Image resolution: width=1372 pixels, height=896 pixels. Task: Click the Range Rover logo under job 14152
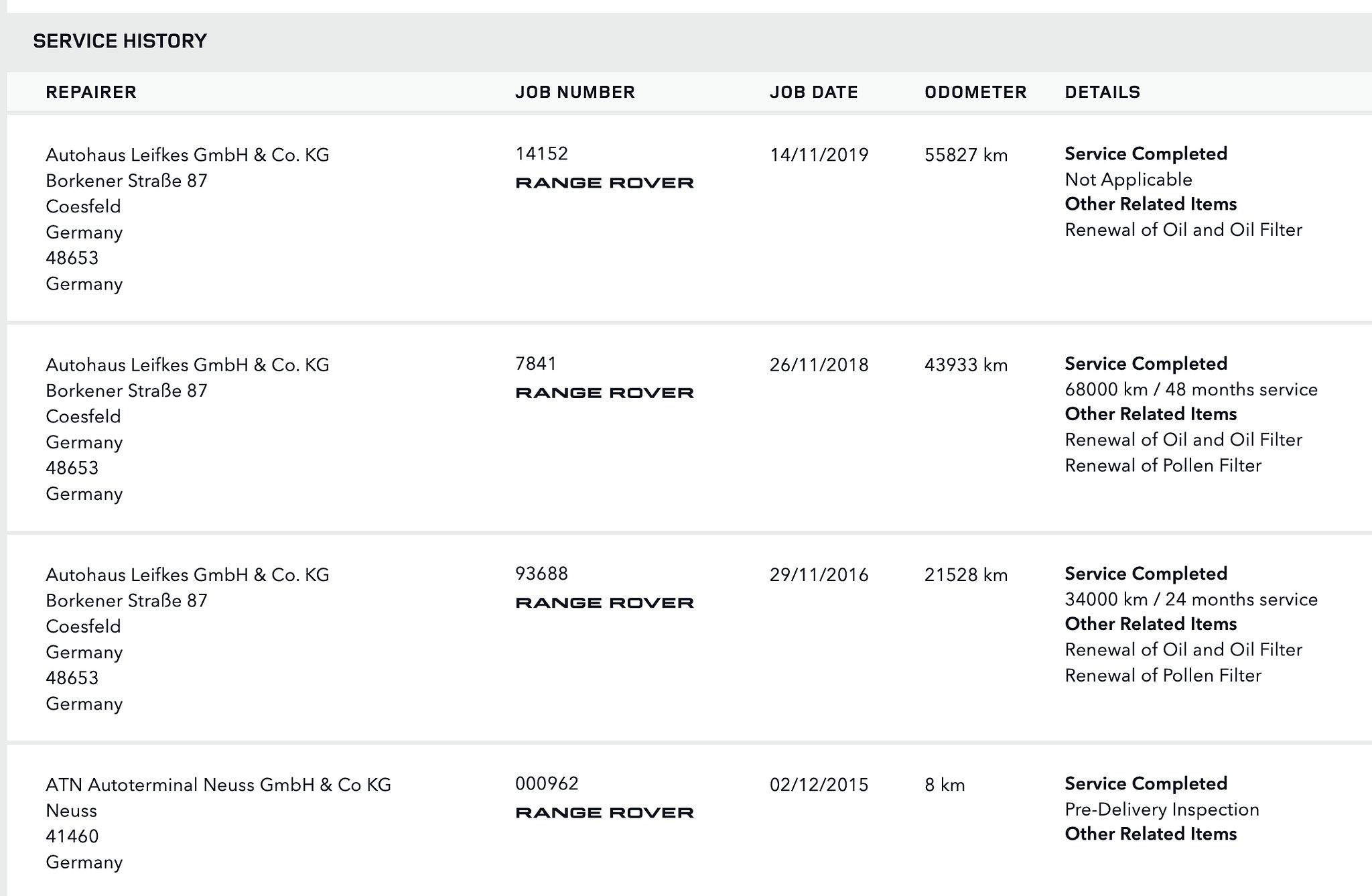tap(604, 183)
